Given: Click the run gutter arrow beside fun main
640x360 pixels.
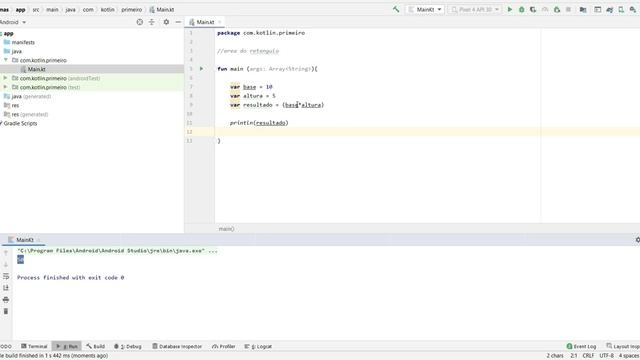Looking at the screenshot, I should (201, 69).
